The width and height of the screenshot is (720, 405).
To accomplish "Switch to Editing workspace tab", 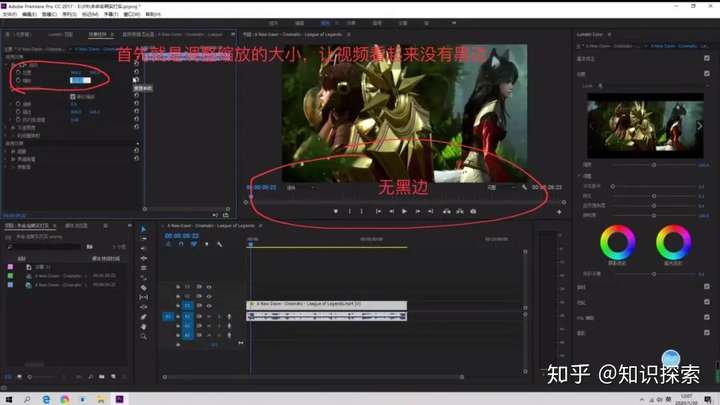I will click(299, 23).
